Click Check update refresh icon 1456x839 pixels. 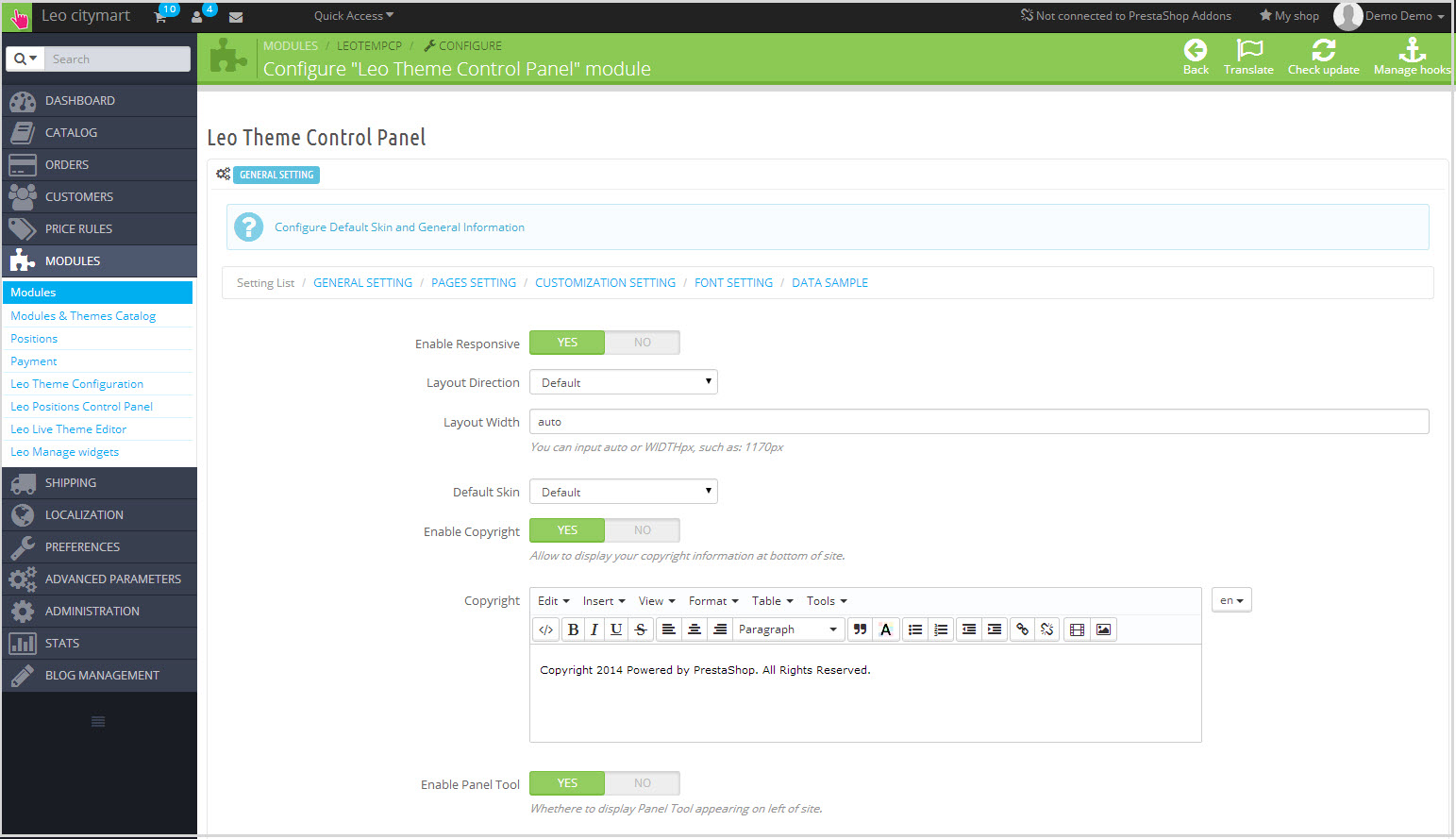1324,50
